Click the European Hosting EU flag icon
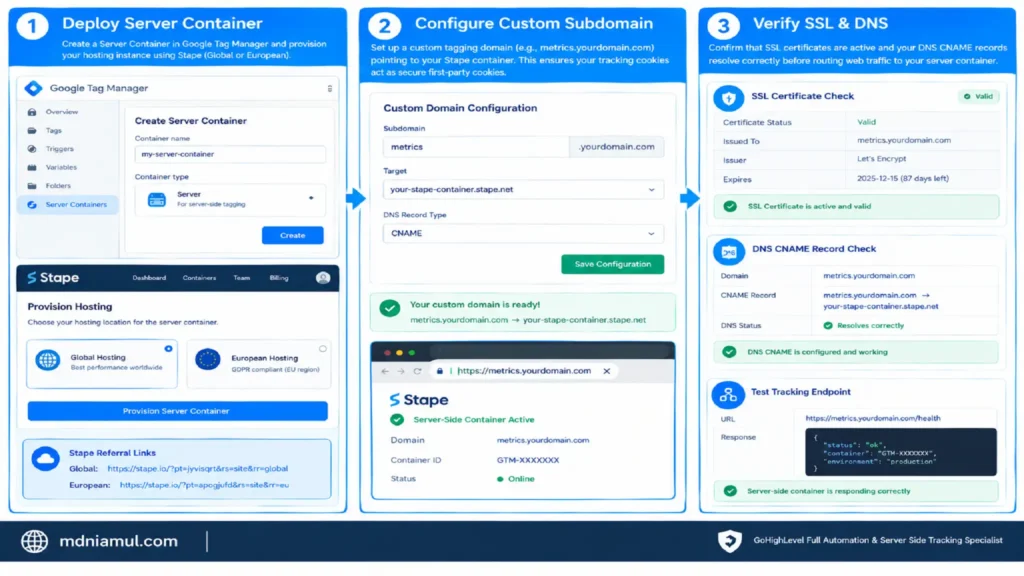 tap(208, 360)
